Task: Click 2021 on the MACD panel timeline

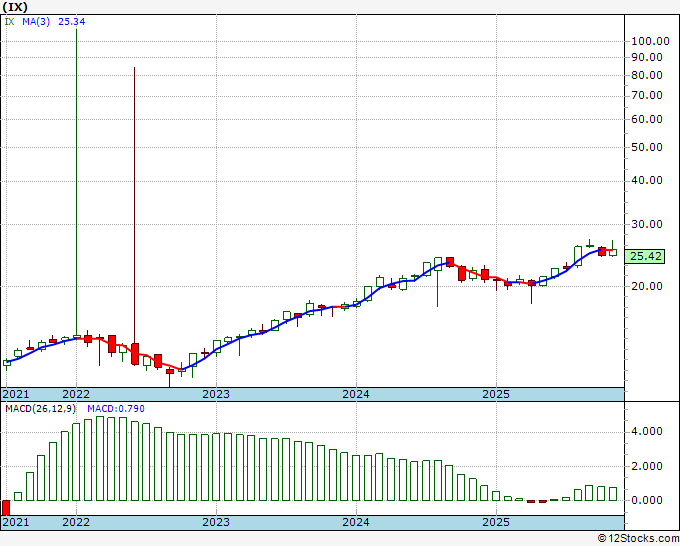Action: [16, 522]
